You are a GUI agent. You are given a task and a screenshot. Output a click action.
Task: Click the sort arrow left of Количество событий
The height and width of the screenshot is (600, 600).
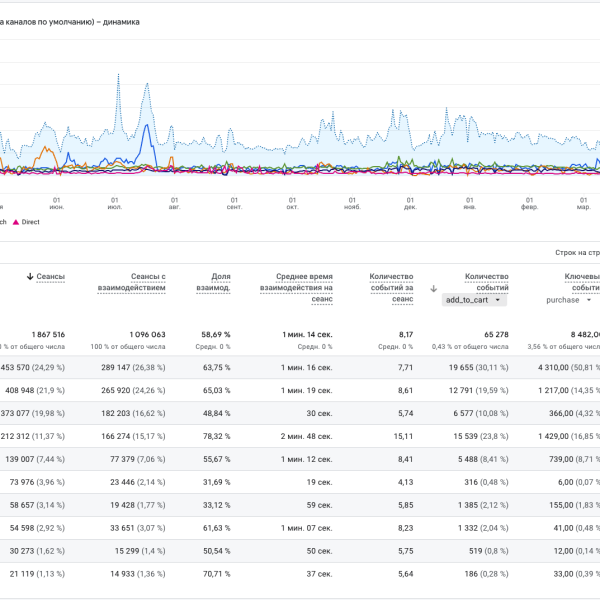point(432,288)
